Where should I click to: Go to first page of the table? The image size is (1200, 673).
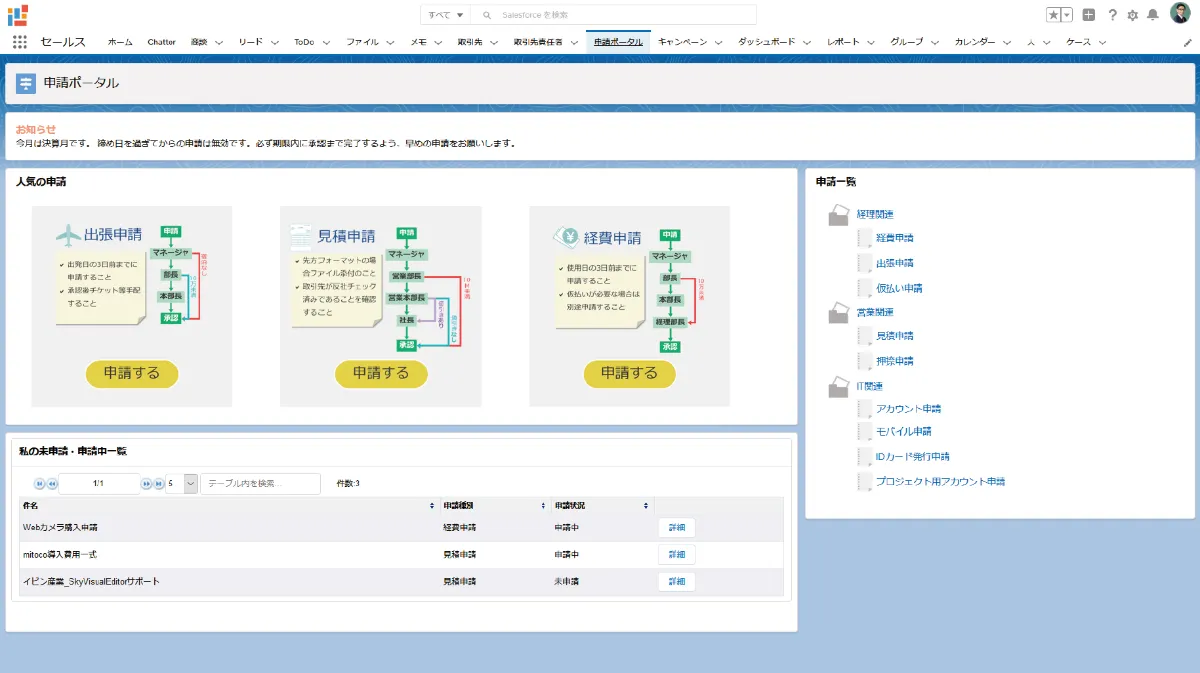click(x=40, y=483)
